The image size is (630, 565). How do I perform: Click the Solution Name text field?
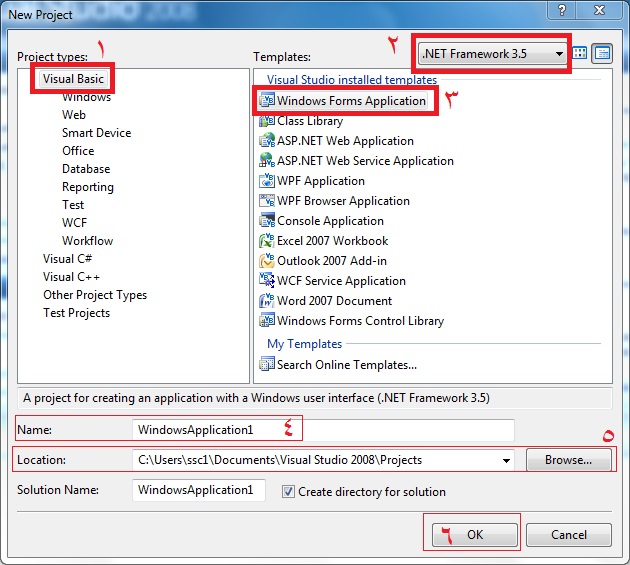coord(199,490)
